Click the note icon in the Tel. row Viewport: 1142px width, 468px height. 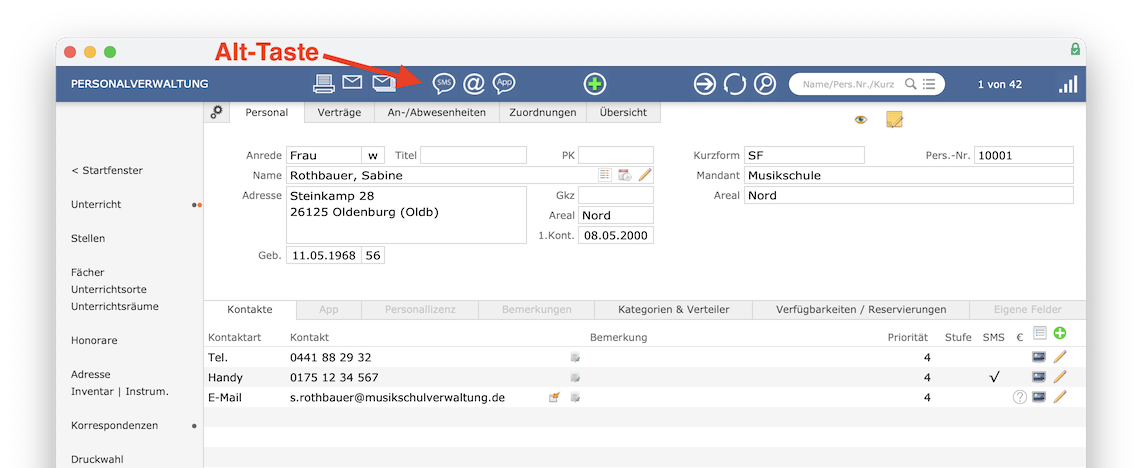coord(575,357)
